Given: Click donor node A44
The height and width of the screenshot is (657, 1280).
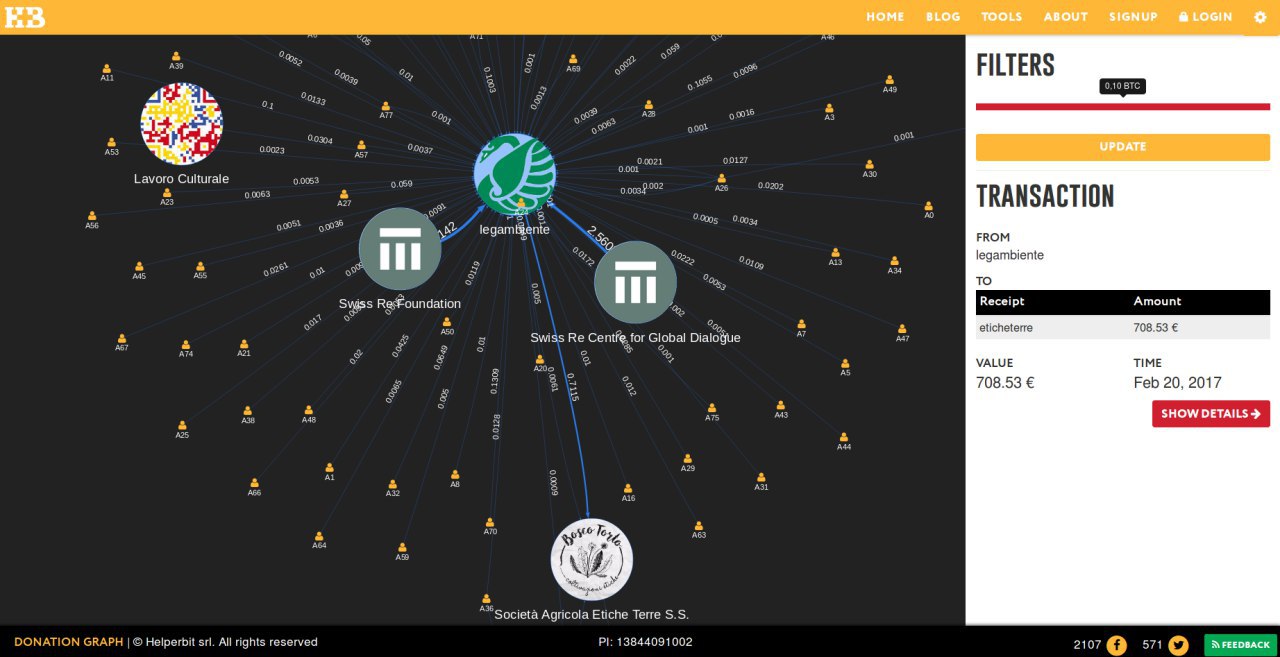Looking at the screenshot, I should coord(844,437).
